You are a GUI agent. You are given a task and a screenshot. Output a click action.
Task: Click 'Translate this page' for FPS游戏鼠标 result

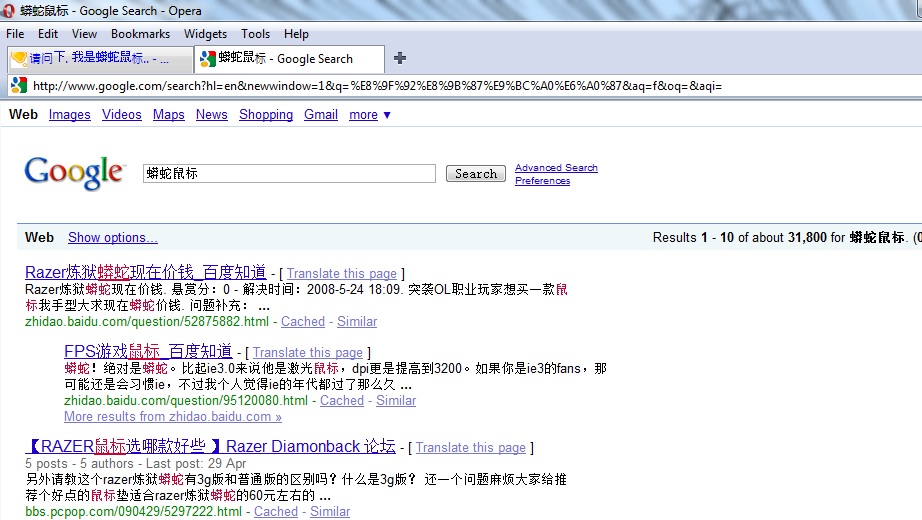308,352
